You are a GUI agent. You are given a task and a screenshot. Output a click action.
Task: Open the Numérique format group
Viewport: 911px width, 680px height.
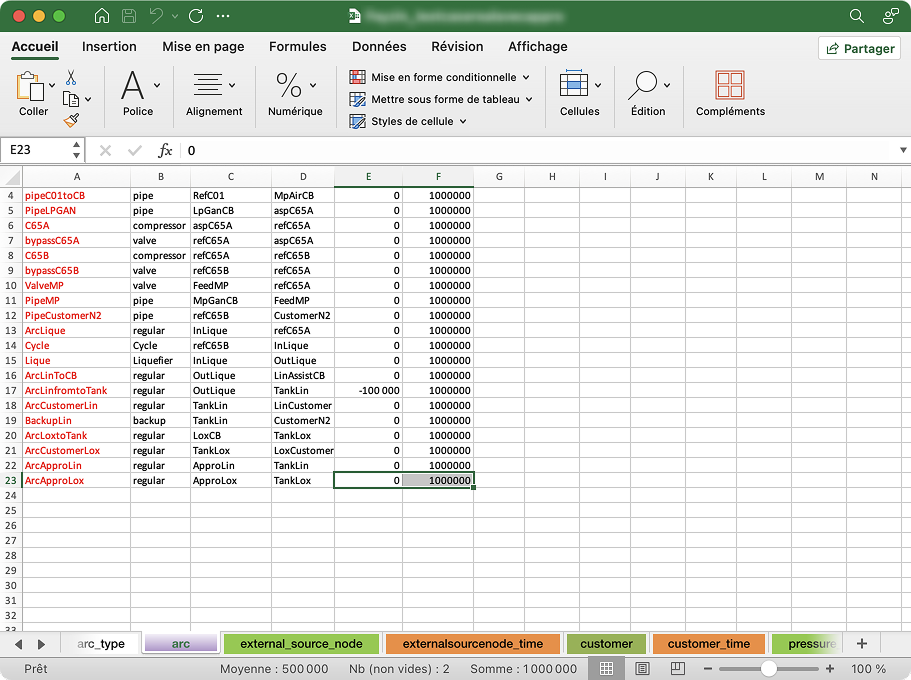click(295, 93)
